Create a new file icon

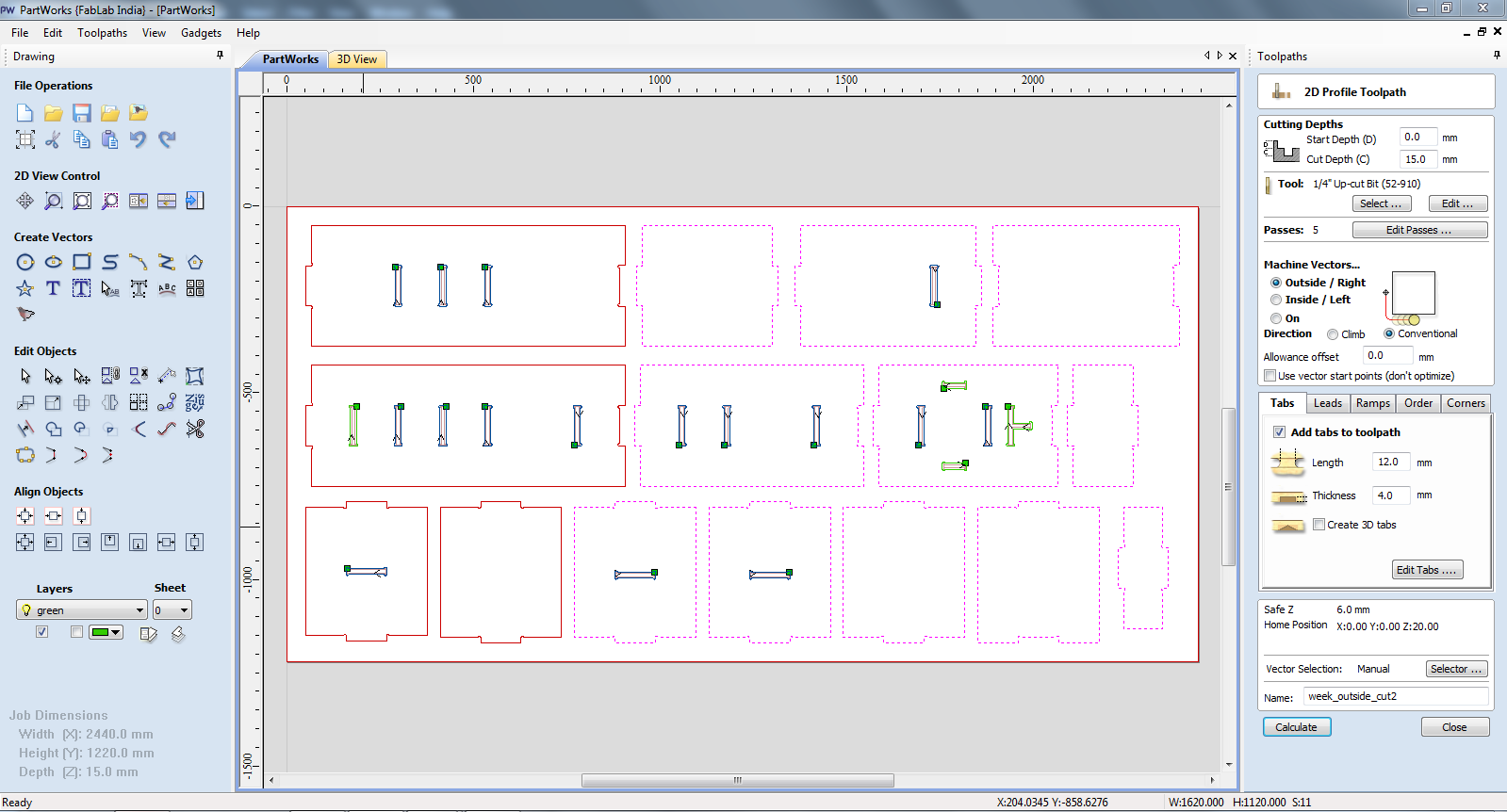(x=25, y=113)
